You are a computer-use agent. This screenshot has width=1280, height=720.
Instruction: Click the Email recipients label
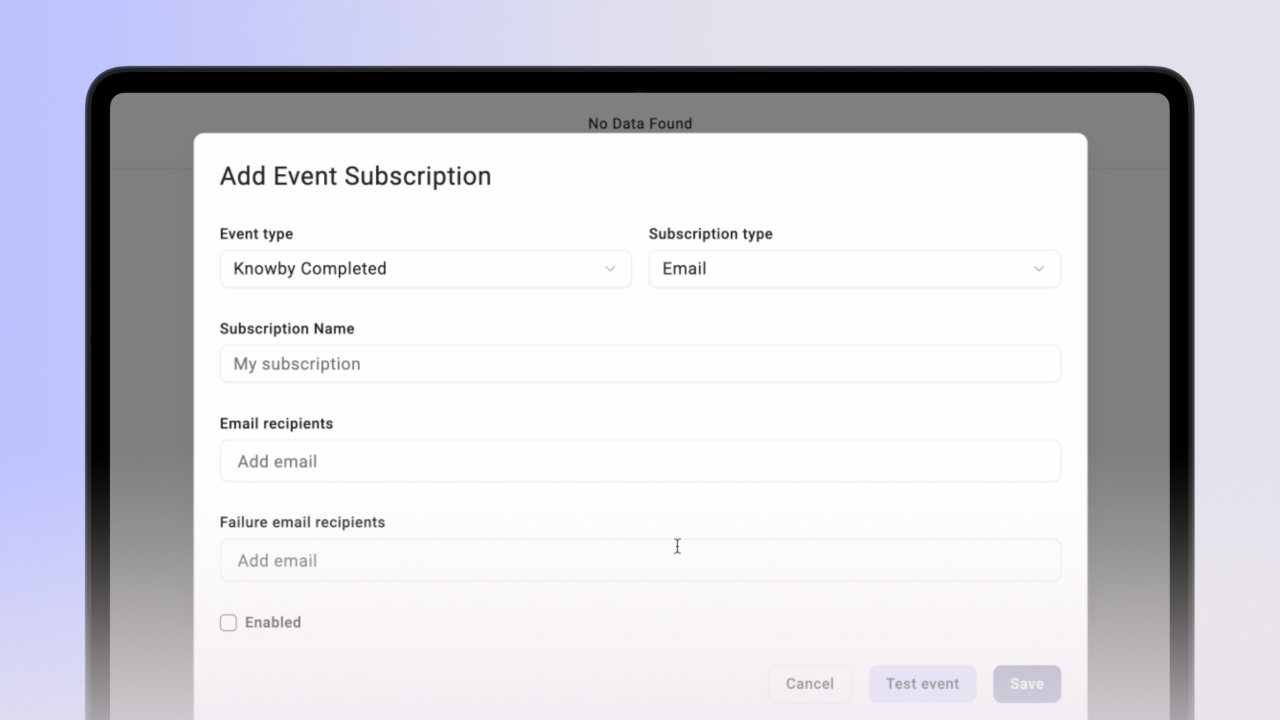pyautogui.click(x=276, y=424)
